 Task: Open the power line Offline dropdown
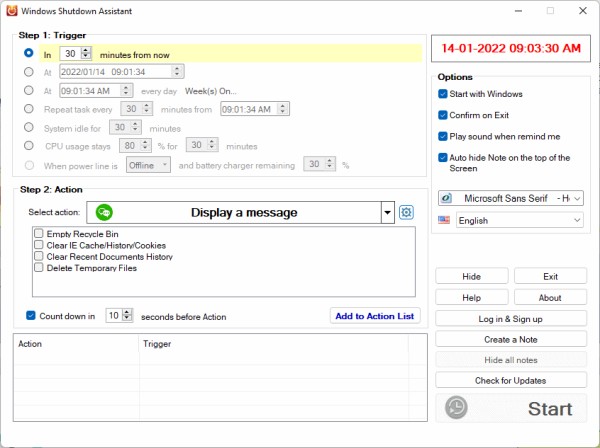coord(148,165)
